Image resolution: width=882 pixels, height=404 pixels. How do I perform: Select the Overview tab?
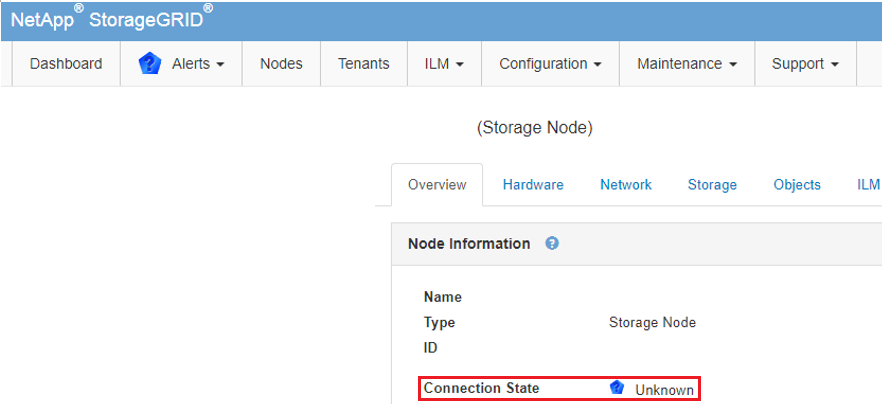[x=437, y=185]
